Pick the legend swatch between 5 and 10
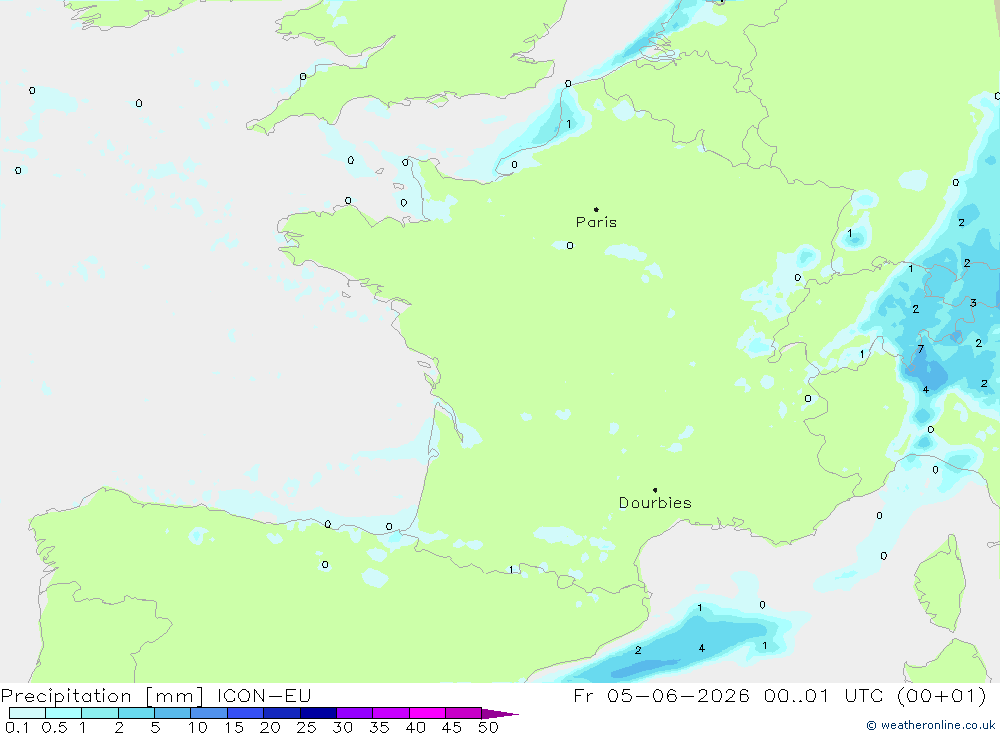The width and height of the screenshot is (1000, 733). (173, 713)
